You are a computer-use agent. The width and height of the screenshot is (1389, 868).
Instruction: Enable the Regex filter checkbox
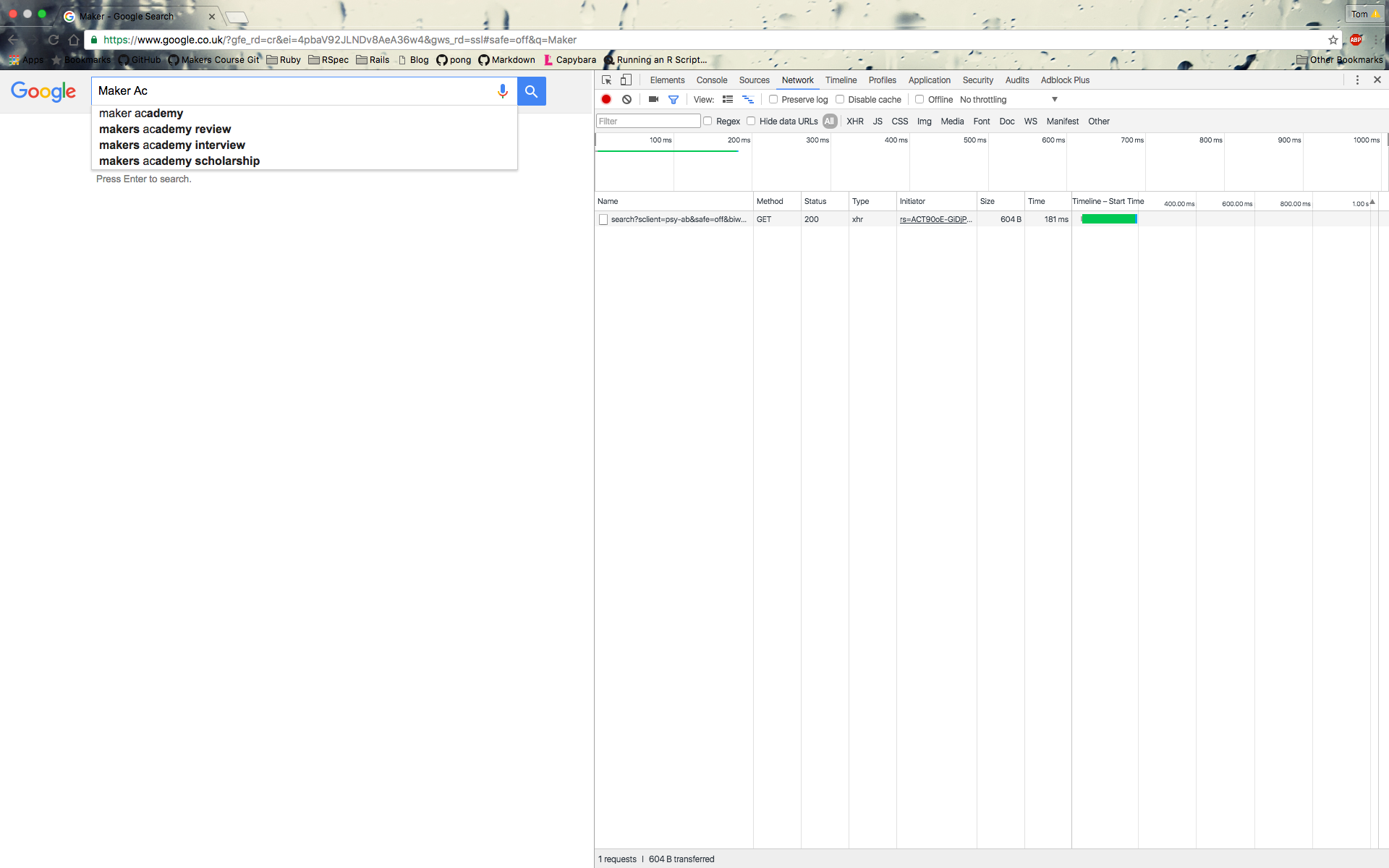[x=708, y=121]
